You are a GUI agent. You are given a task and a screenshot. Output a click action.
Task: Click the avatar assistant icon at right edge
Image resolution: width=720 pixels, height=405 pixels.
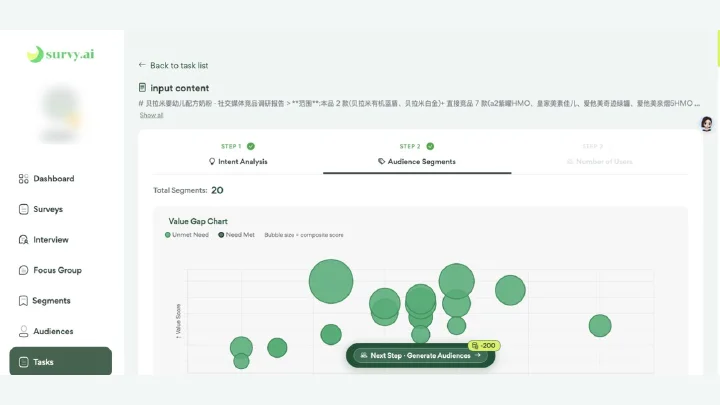pyautogui.click(x=707, y=124)
